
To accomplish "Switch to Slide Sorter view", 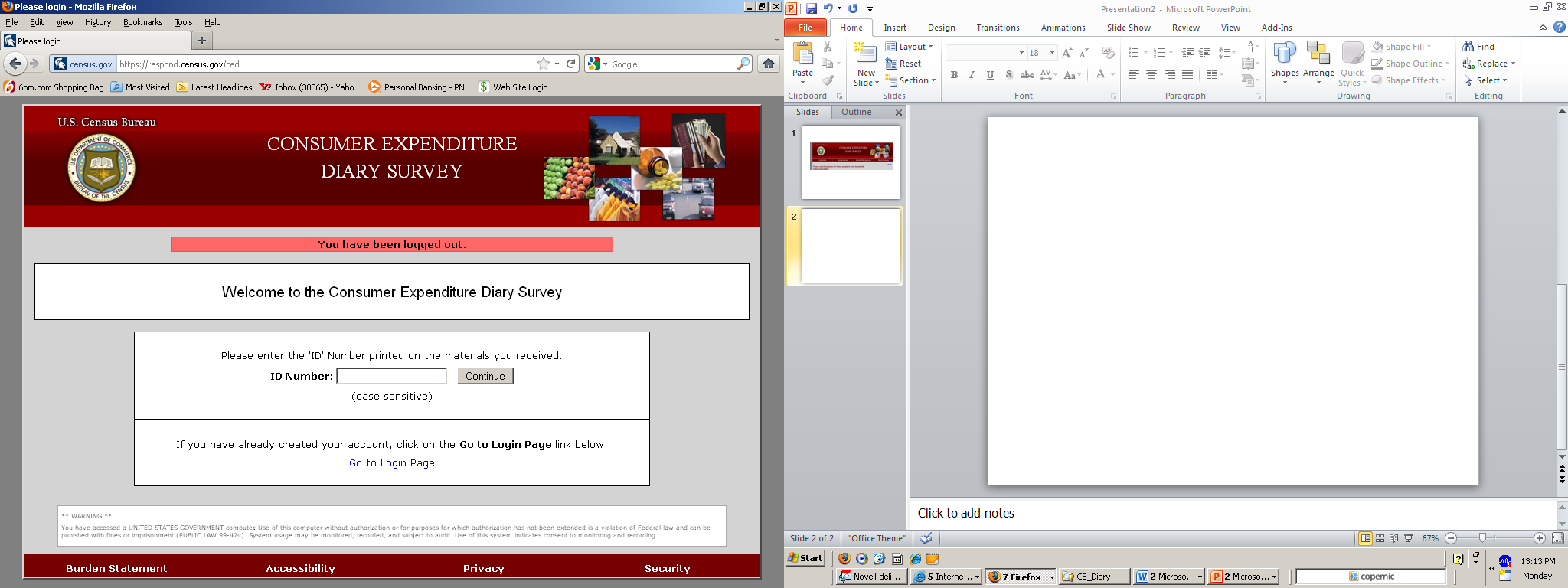I will [x=1380, y=538].
